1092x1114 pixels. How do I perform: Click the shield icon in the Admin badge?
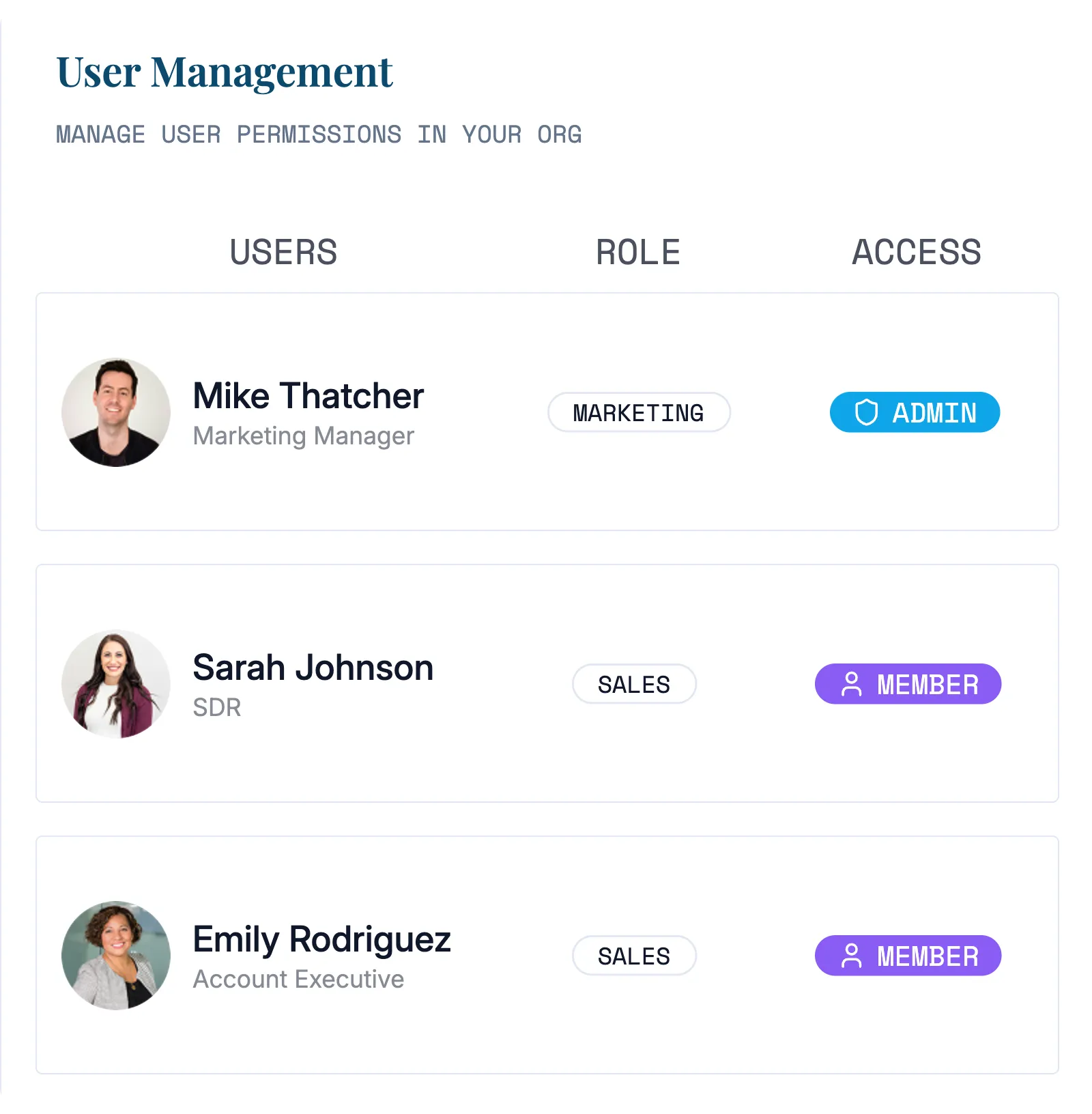(x=866, y=412)
